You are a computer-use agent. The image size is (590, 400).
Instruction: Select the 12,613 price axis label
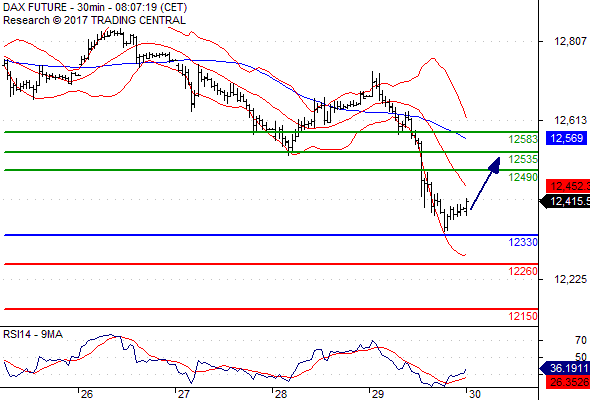(x=570, y=120)
